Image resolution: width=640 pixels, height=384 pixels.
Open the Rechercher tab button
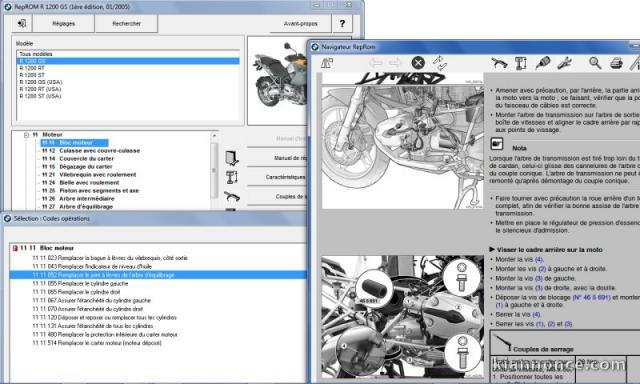point(126,24)
